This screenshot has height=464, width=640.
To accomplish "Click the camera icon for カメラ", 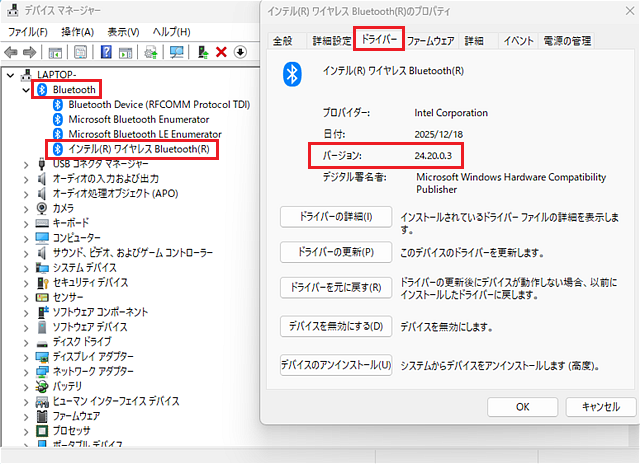I will pos(42,208).
